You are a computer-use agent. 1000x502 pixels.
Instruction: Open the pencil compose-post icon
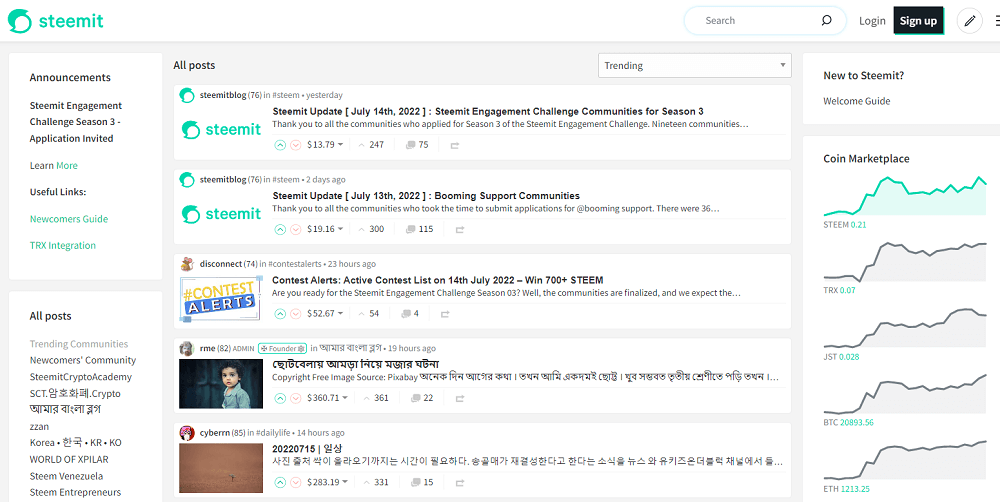[x=969, y=21]
